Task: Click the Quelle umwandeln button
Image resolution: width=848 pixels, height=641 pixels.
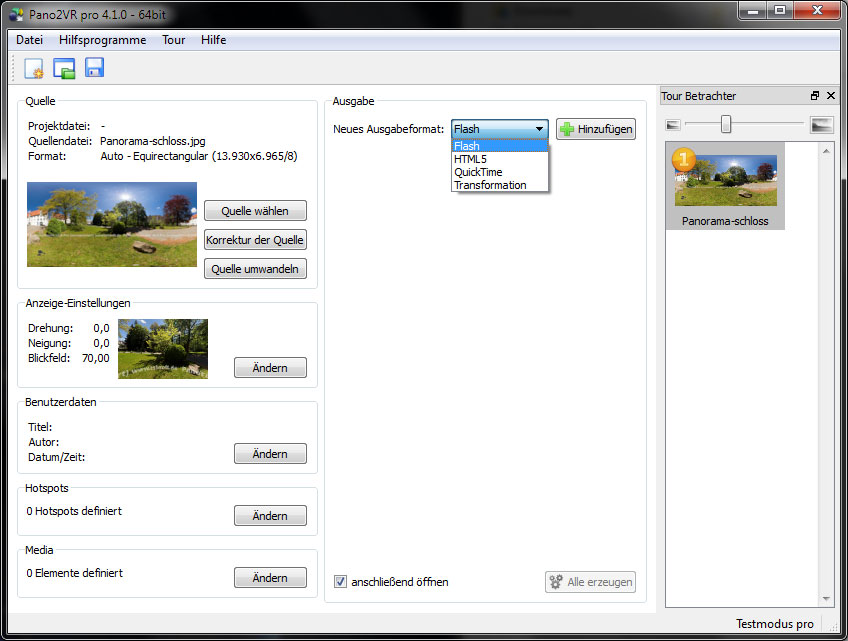Action: click(x=255, y=269)
